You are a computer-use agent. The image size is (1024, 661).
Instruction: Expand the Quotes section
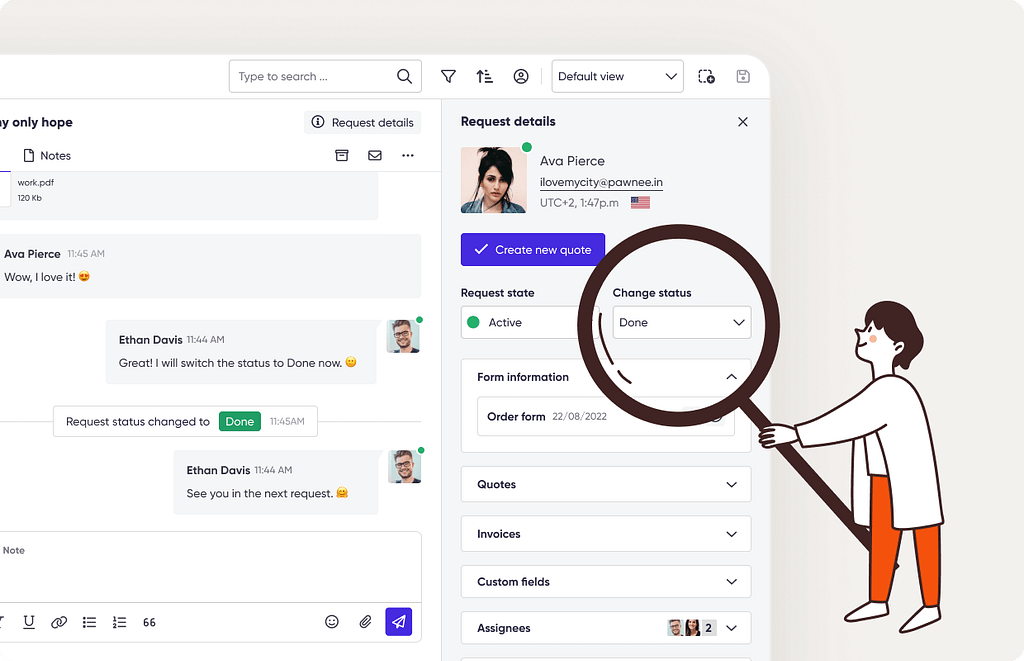click(x=606, y=484)
